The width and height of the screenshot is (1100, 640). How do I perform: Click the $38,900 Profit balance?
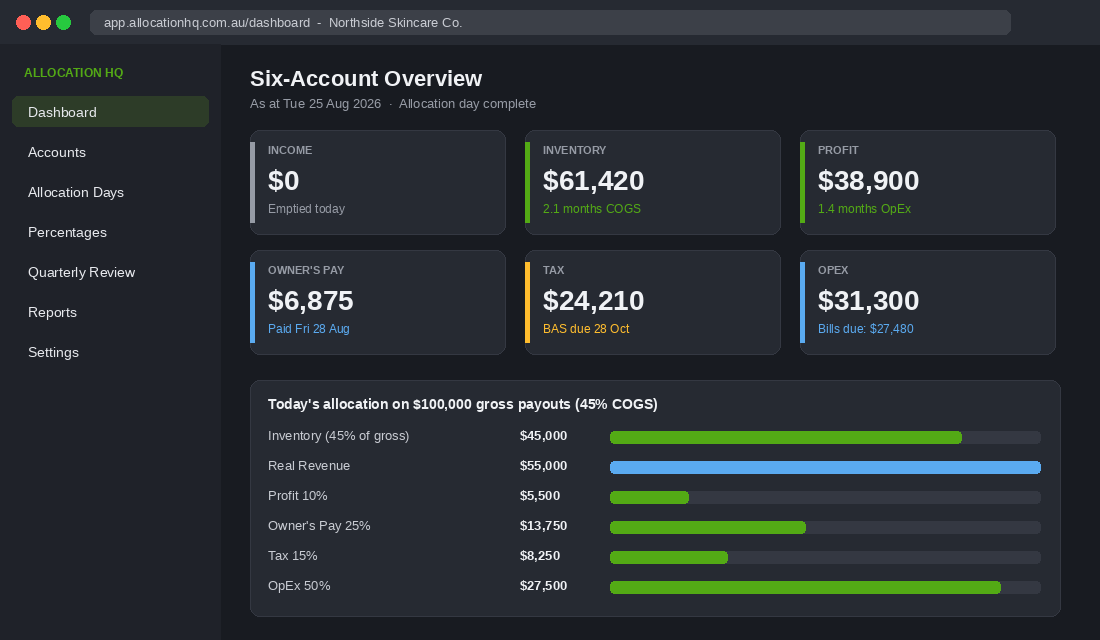pyautogui.click(x=868, y=181)
